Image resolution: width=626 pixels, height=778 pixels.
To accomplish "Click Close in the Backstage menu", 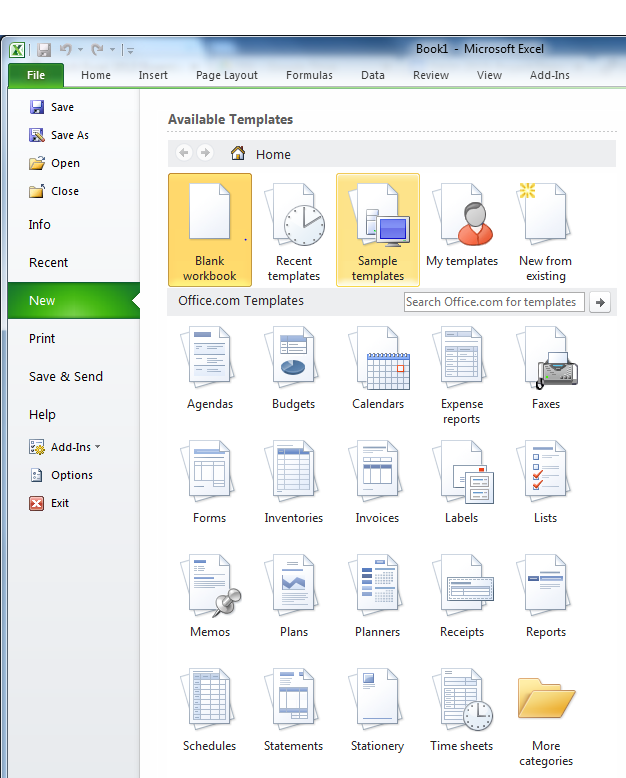I will [54, 191].
